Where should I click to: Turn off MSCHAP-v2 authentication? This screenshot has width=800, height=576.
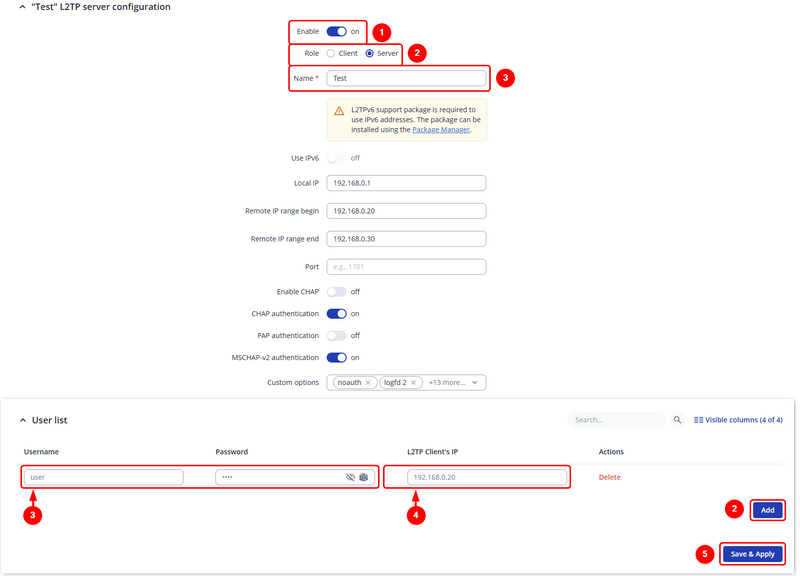[x=337, y=358]
